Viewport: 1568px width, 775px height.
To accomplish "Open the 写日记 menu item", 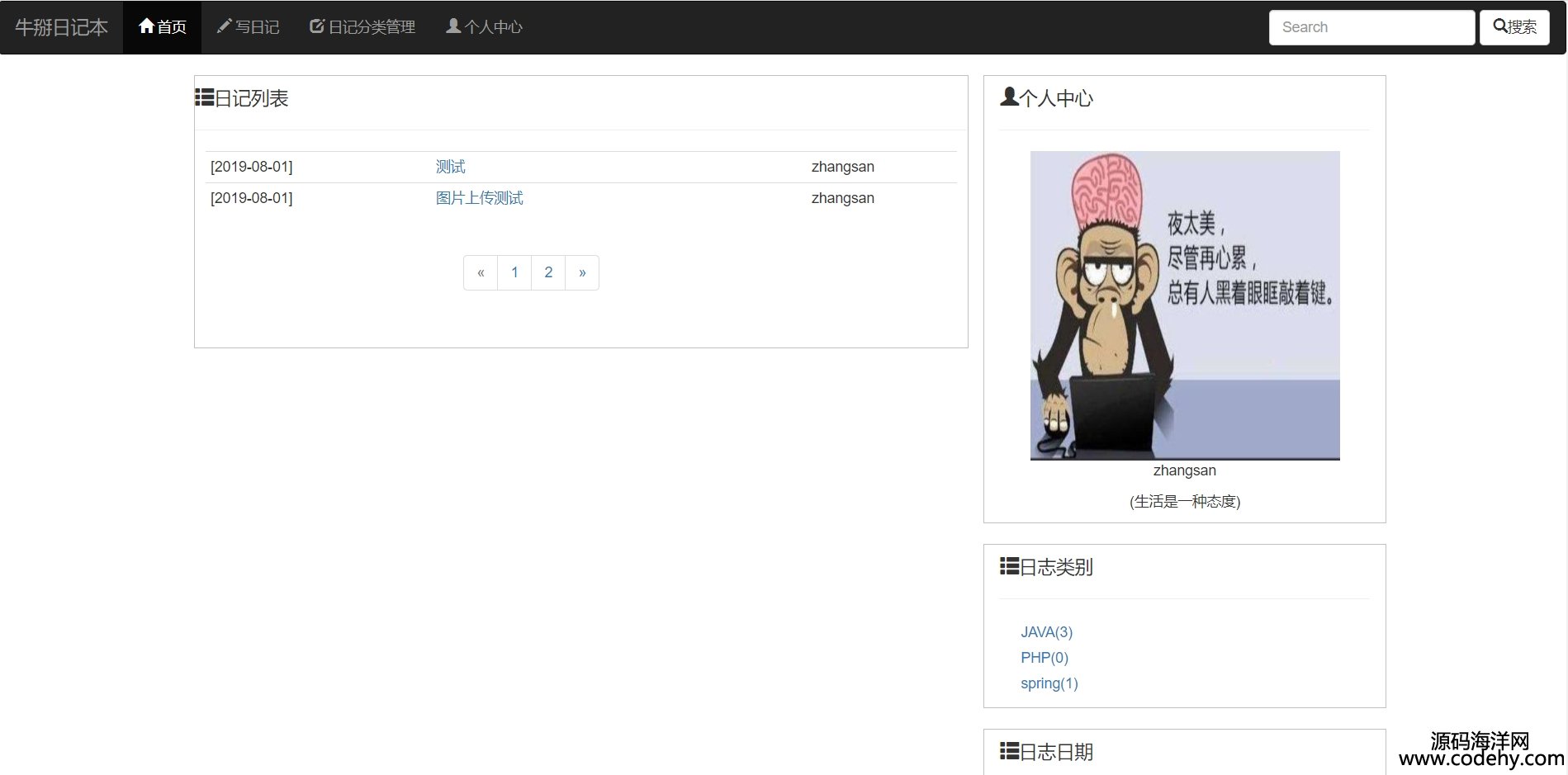I will [x=248, y=27].
